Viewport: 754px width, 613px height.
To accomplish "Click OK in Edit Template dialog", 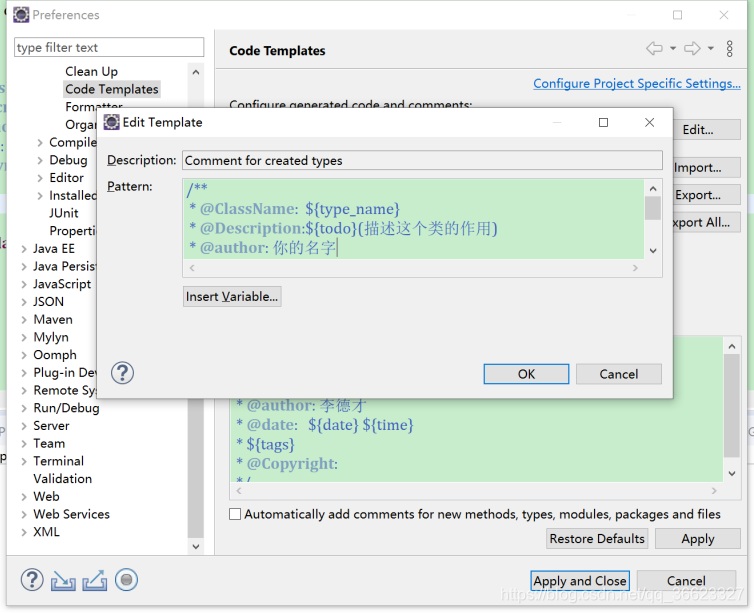I will point(526,374).
